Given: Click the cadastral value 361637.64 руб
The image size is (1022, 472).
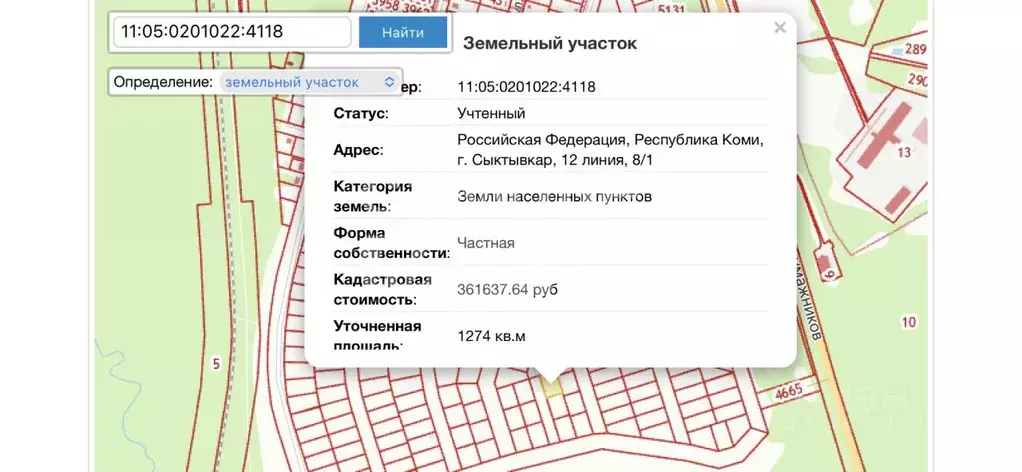Looking at the screenshot, I should [507, 289].
